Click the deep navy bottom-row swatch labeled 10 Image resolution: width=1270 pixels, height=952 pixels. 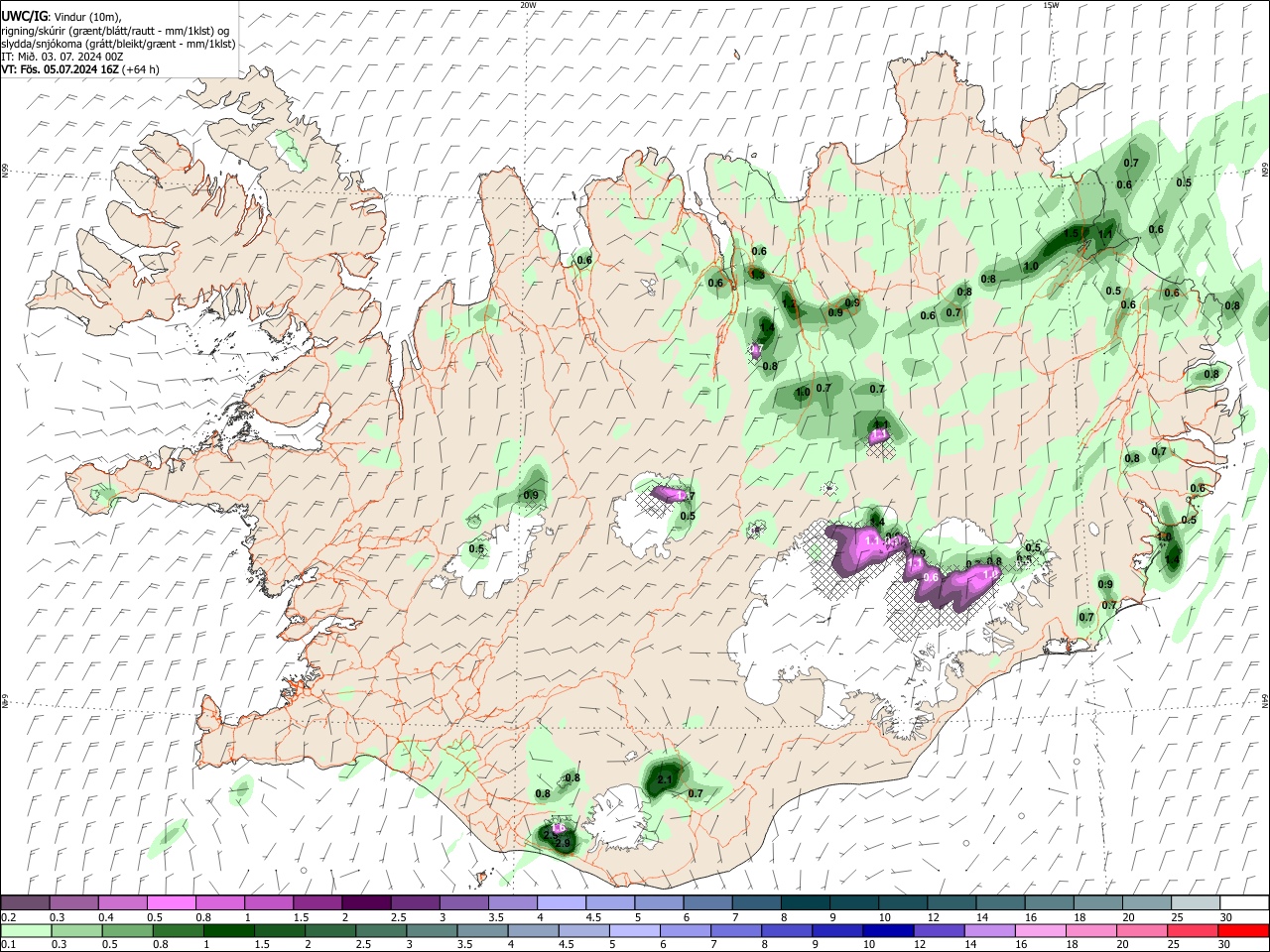click(x=888, y=930)
